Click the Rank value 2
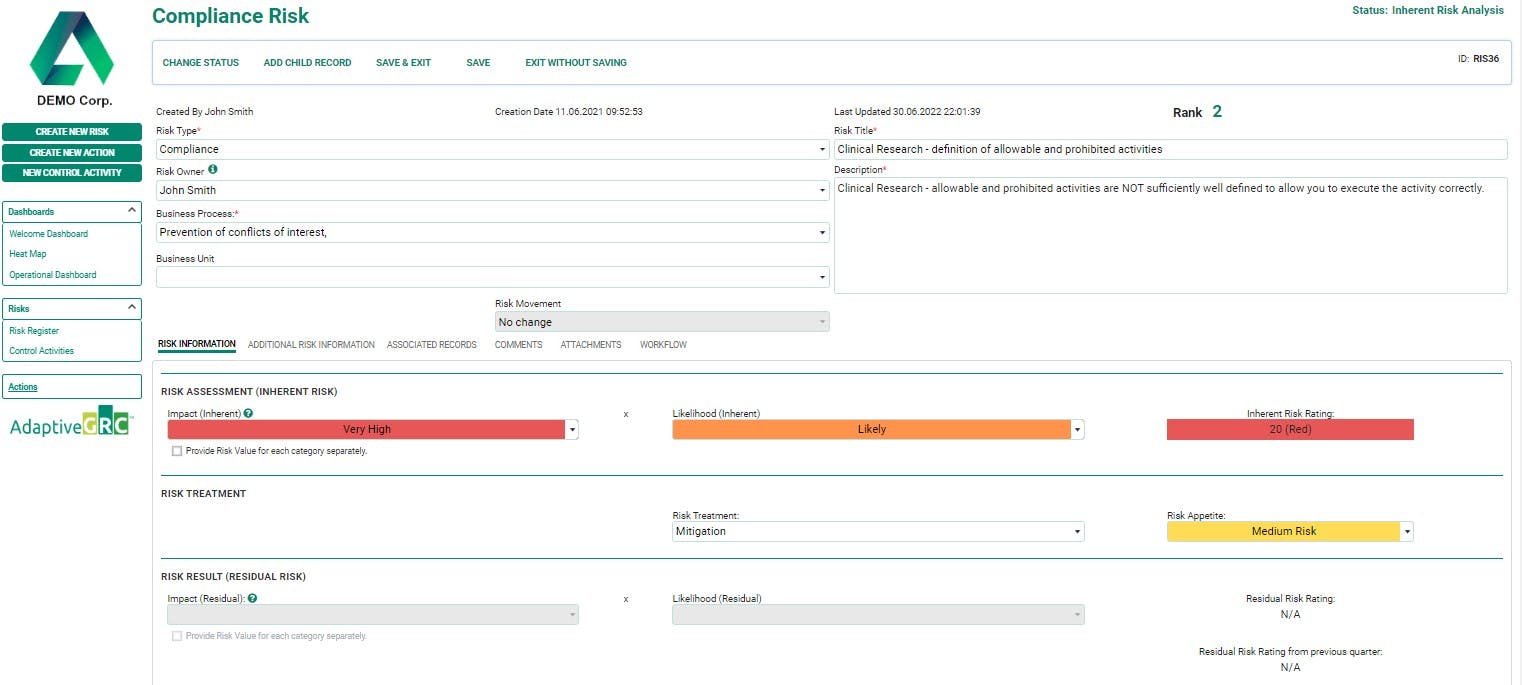This screenshot has width=1522, height=685. [x=1217, y=111]
